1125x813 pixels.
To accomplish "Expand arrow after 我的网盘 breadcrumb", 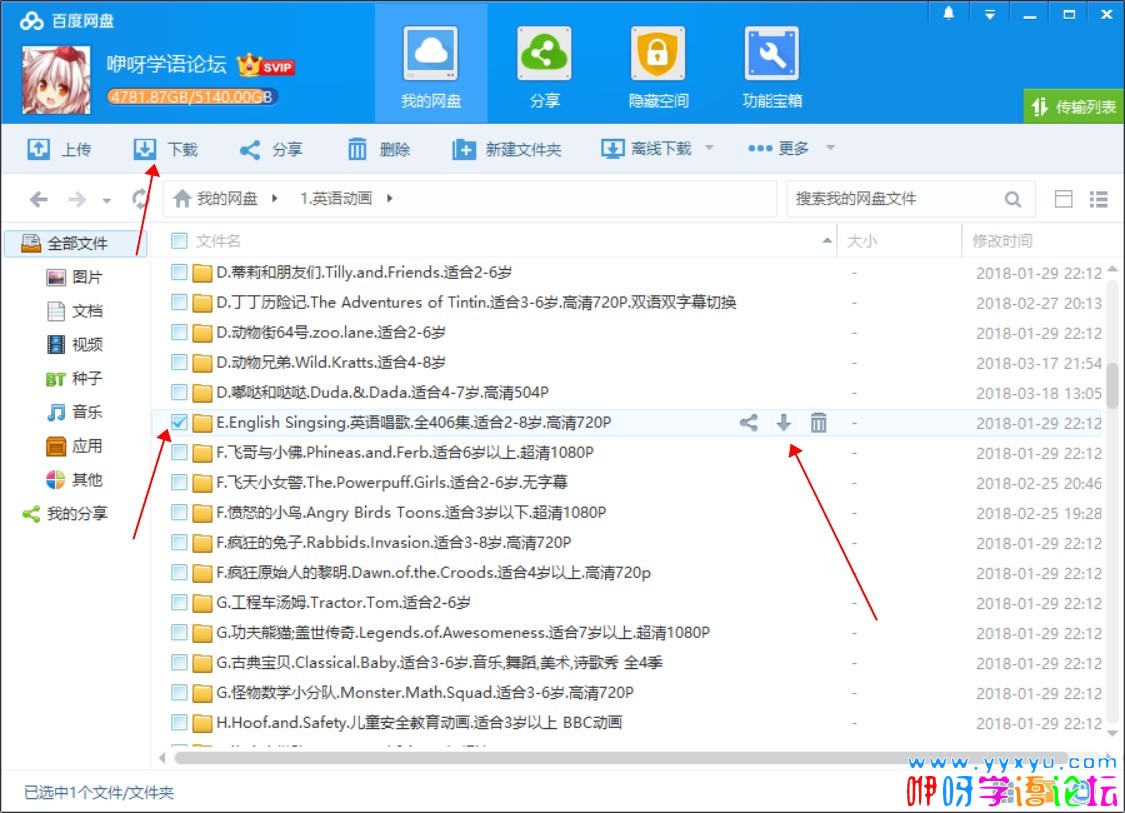I will coord(274,199).
